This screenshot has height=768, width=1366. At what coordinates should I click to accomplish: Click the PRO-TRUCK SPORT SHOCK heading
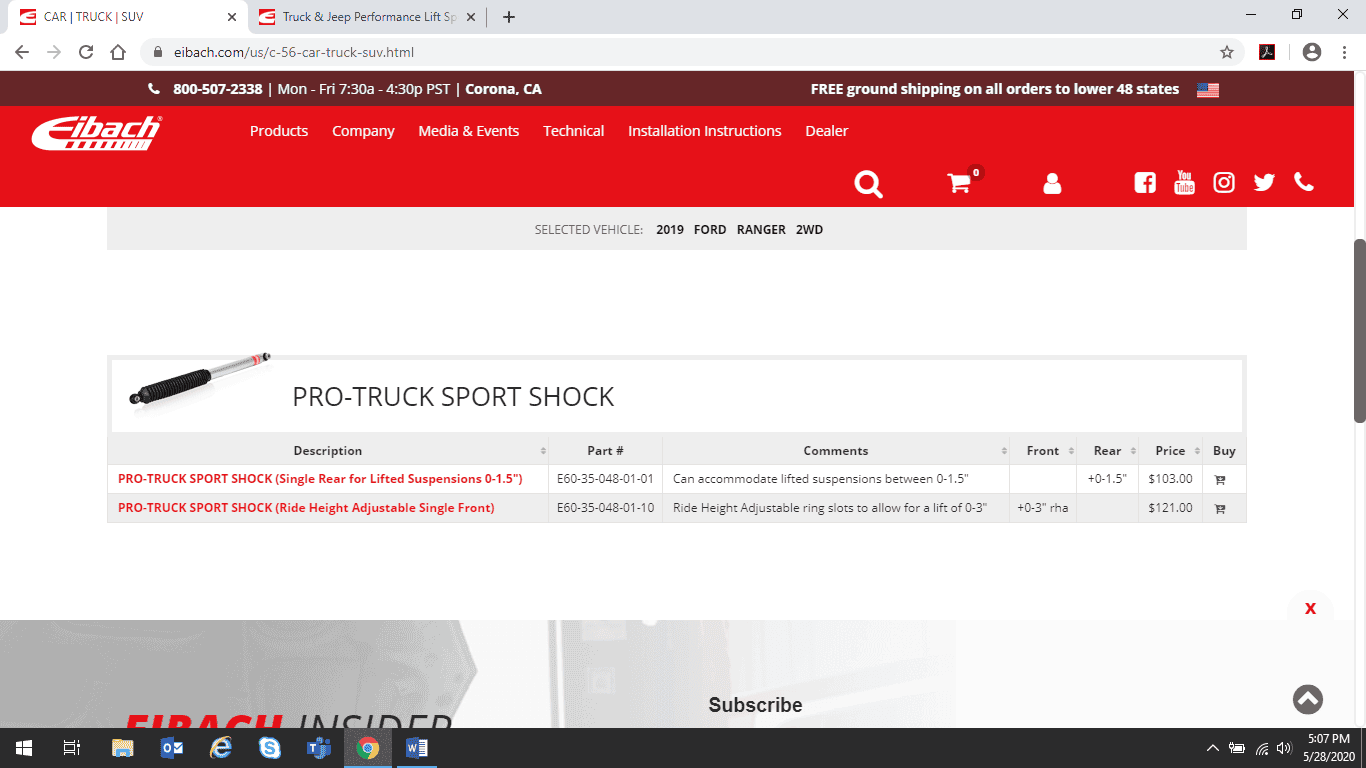pyautogui.click(x=453, y=397)
